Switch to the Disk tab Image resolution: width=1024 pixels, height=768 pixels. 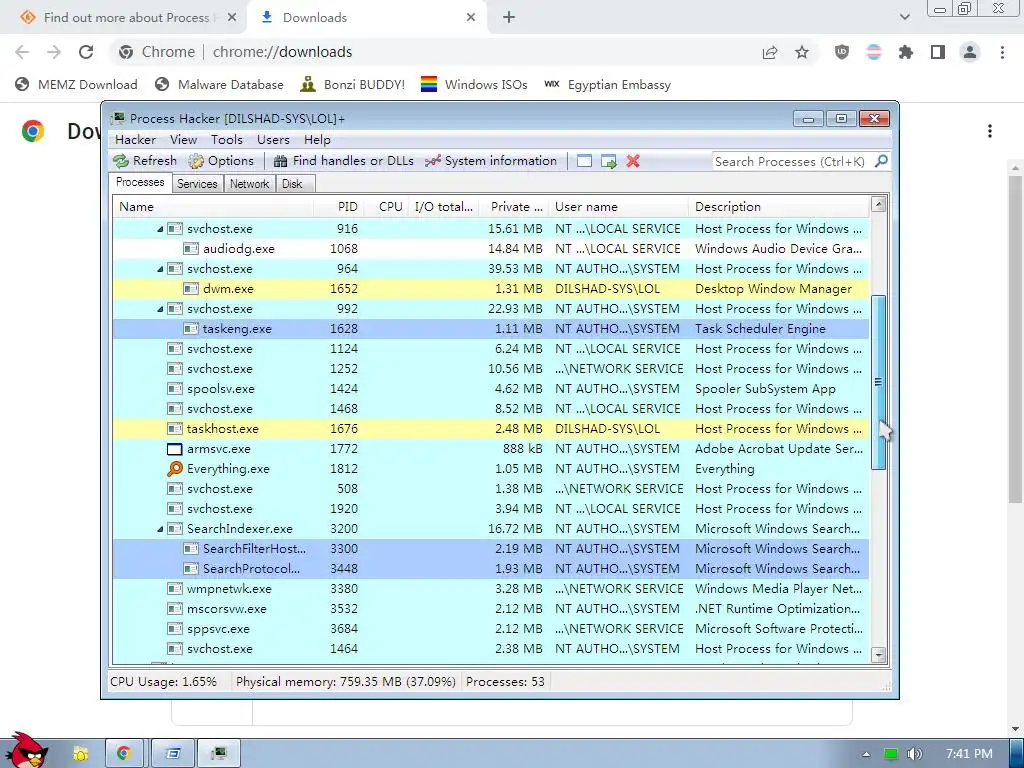(x=293, y=184)
